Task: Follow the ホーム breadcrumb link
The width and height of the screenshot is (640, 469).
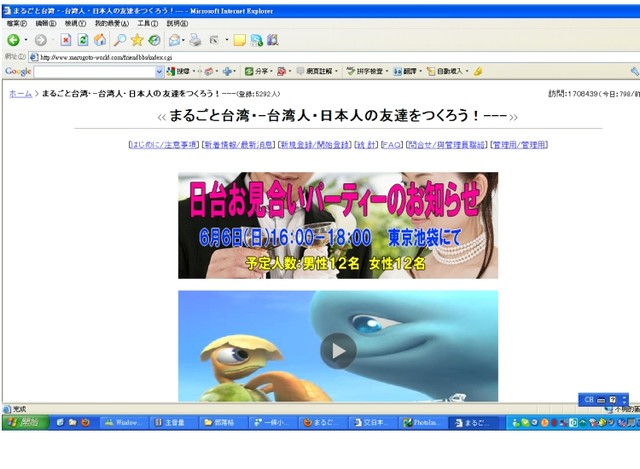Action: coord(20,94)
